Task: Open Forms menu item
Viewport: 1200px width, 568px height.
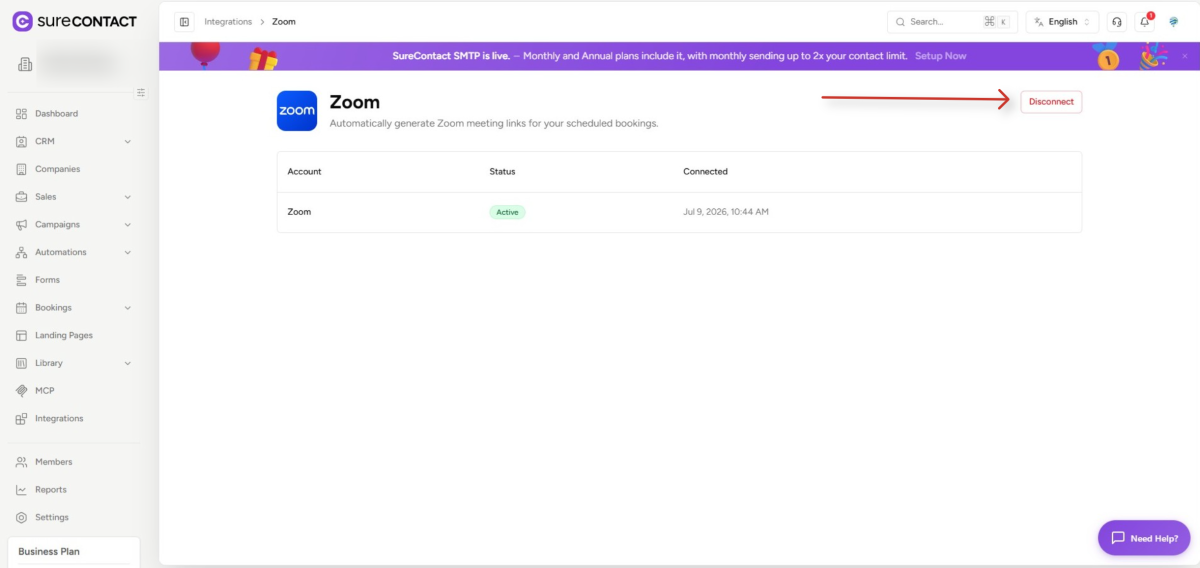Action: [47, 280]
